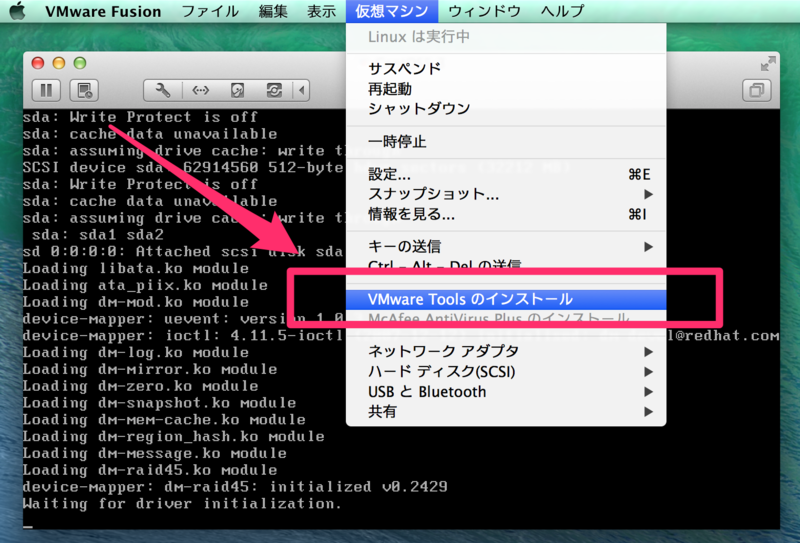Click the yellow minimize window button
The height and width of the screenshot is (543, 800).
(x=59, y=63)
